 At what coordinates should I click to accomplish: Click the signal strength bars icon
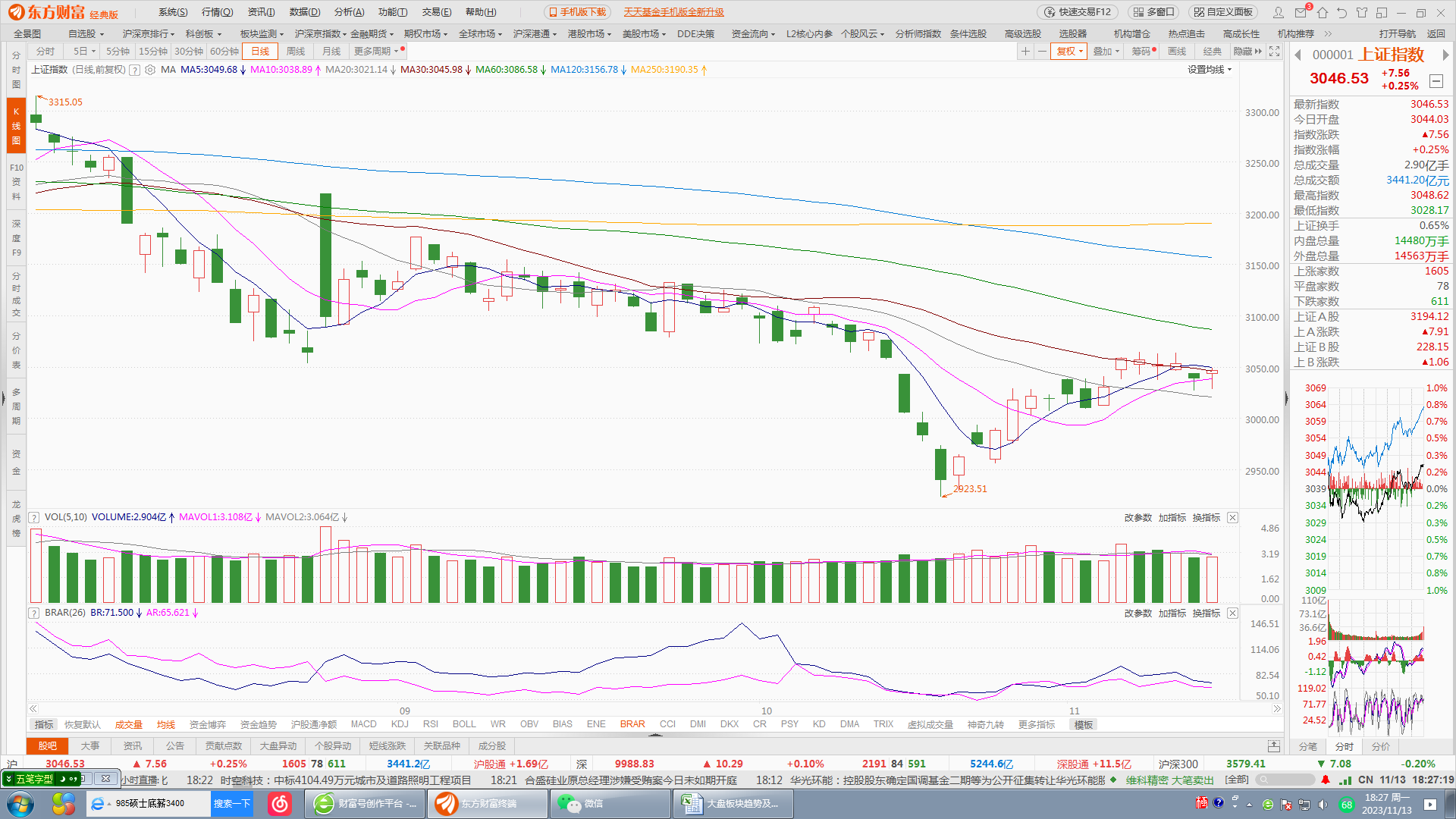tap(1345, 780)
